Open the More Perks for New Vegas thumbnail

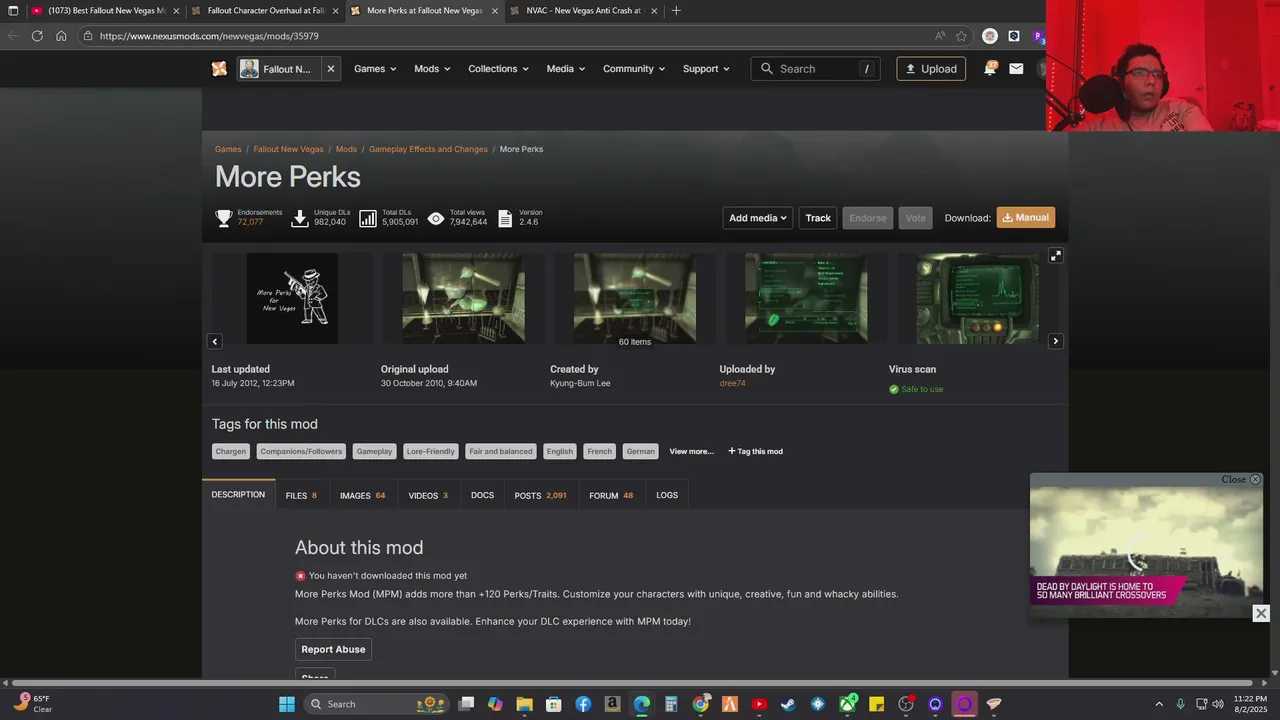click(292, 298)
